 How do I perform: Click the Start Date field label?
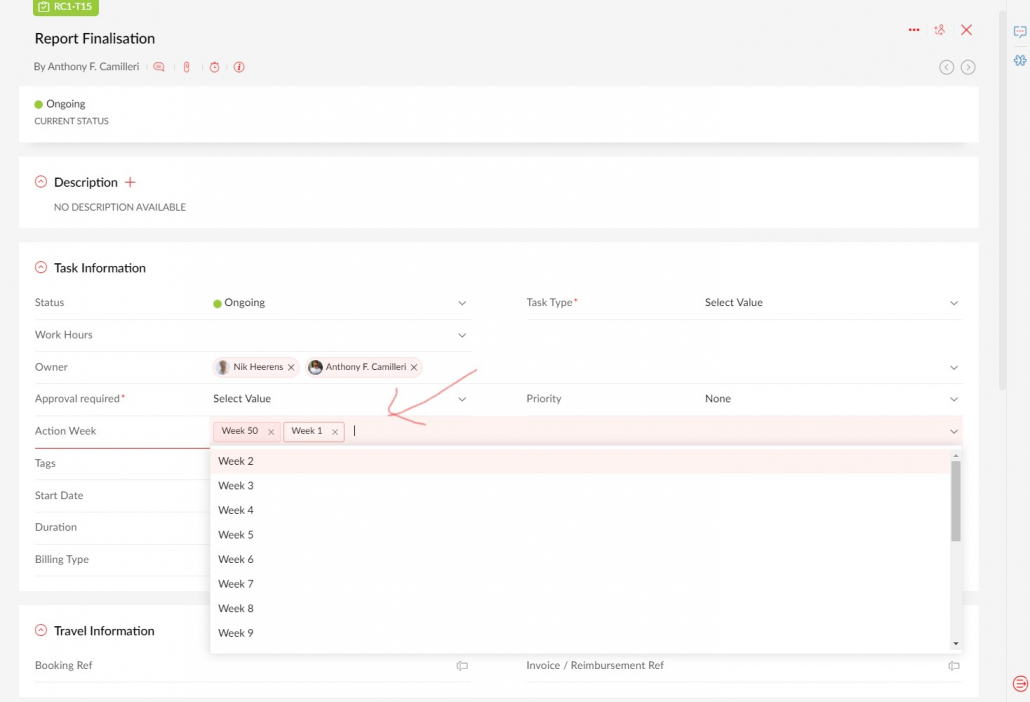[x=59, y=495]
